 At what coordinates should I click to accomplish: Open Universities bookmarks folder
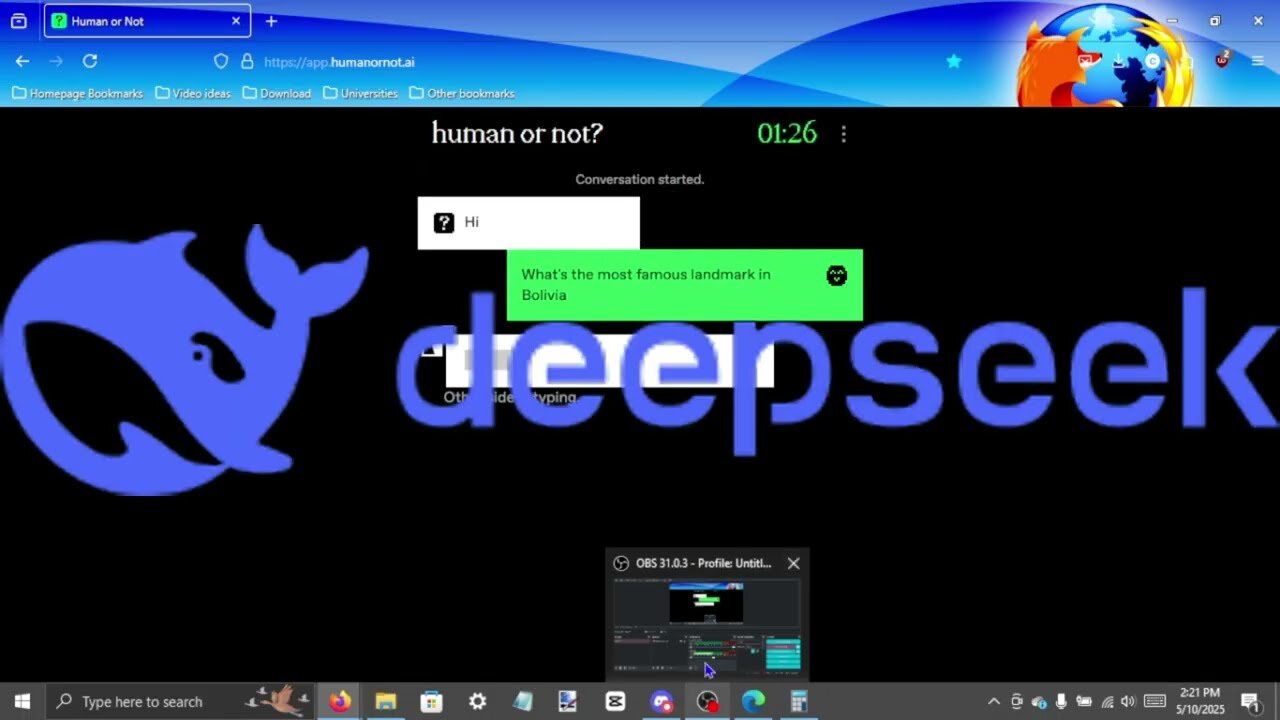[359, 93]
